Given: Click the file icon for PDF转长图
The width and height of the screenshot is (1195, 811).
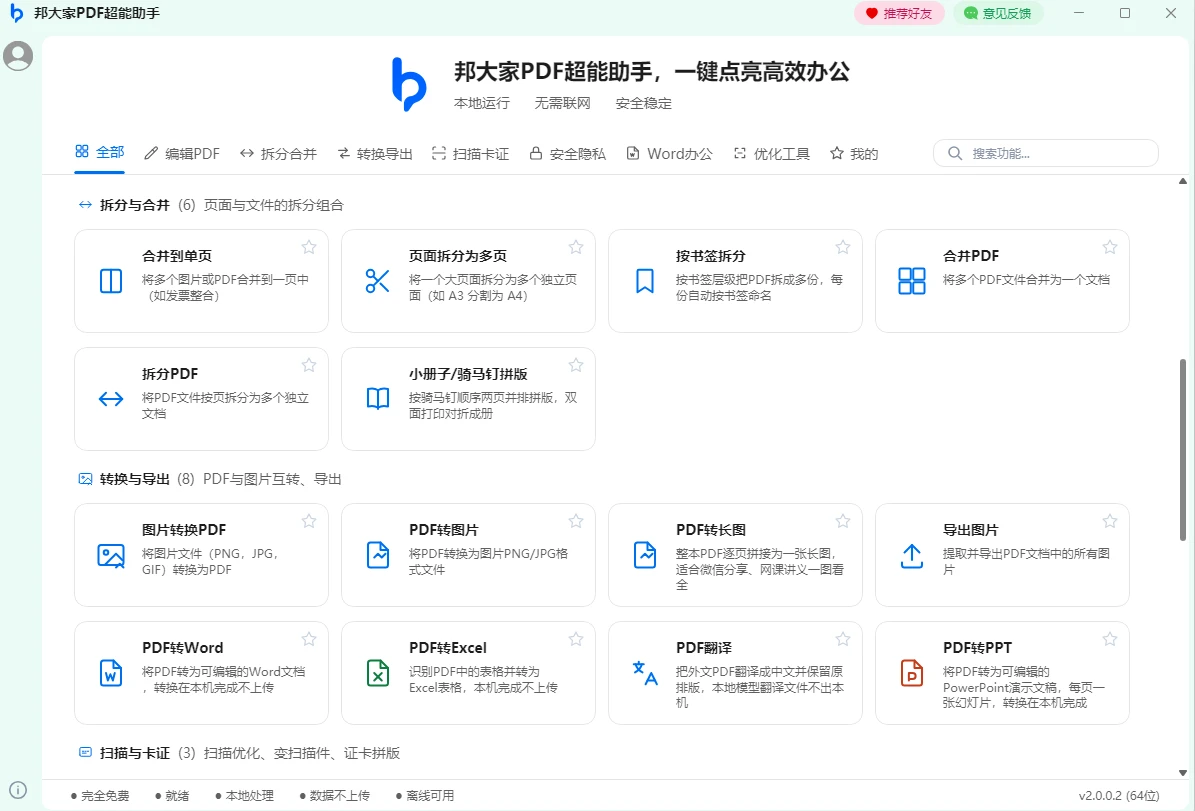Looking at the screenshot, I should click(x=645, y=555).
